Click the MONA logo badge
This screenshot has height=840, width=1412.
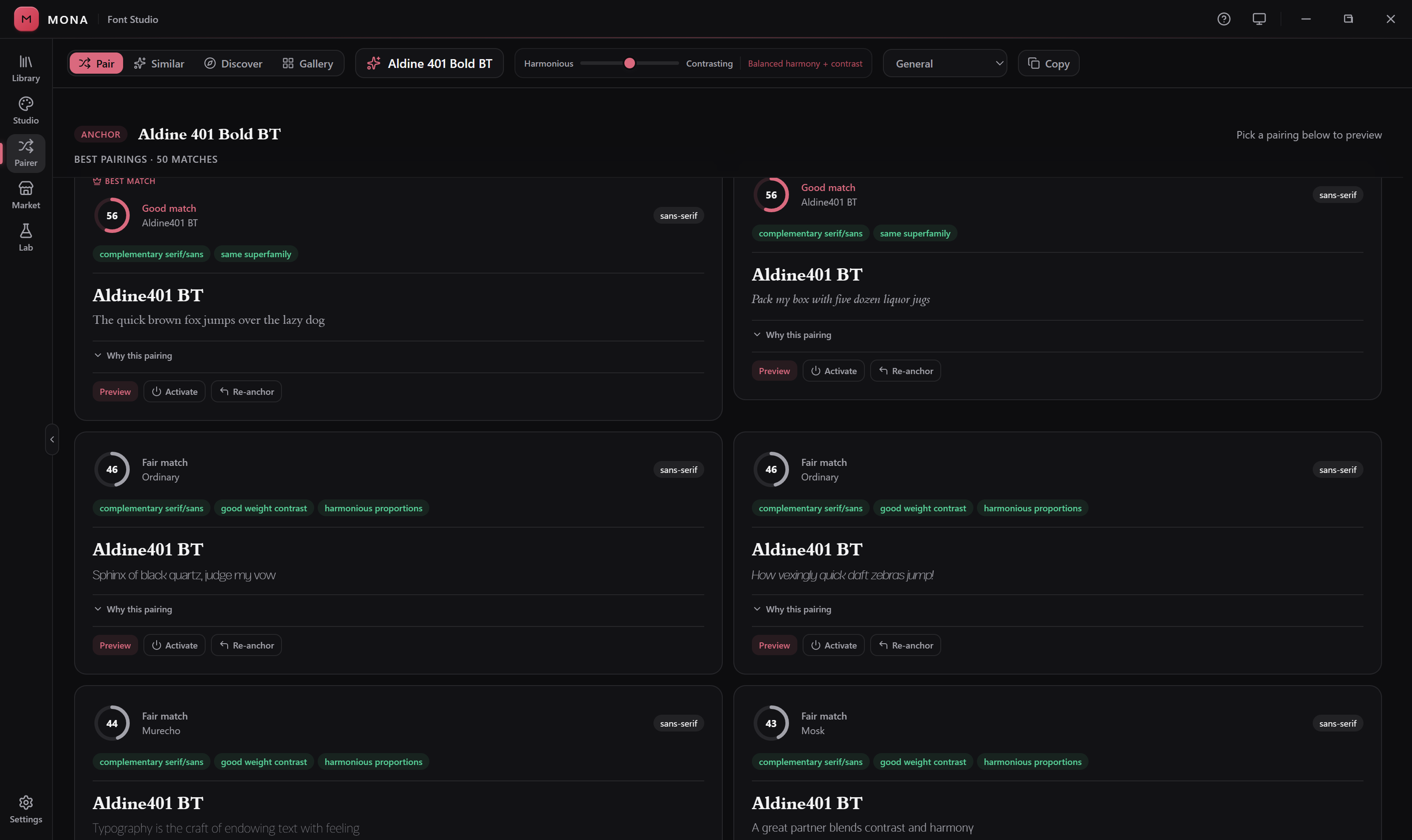pyautogui.click(x=26, y=19)
